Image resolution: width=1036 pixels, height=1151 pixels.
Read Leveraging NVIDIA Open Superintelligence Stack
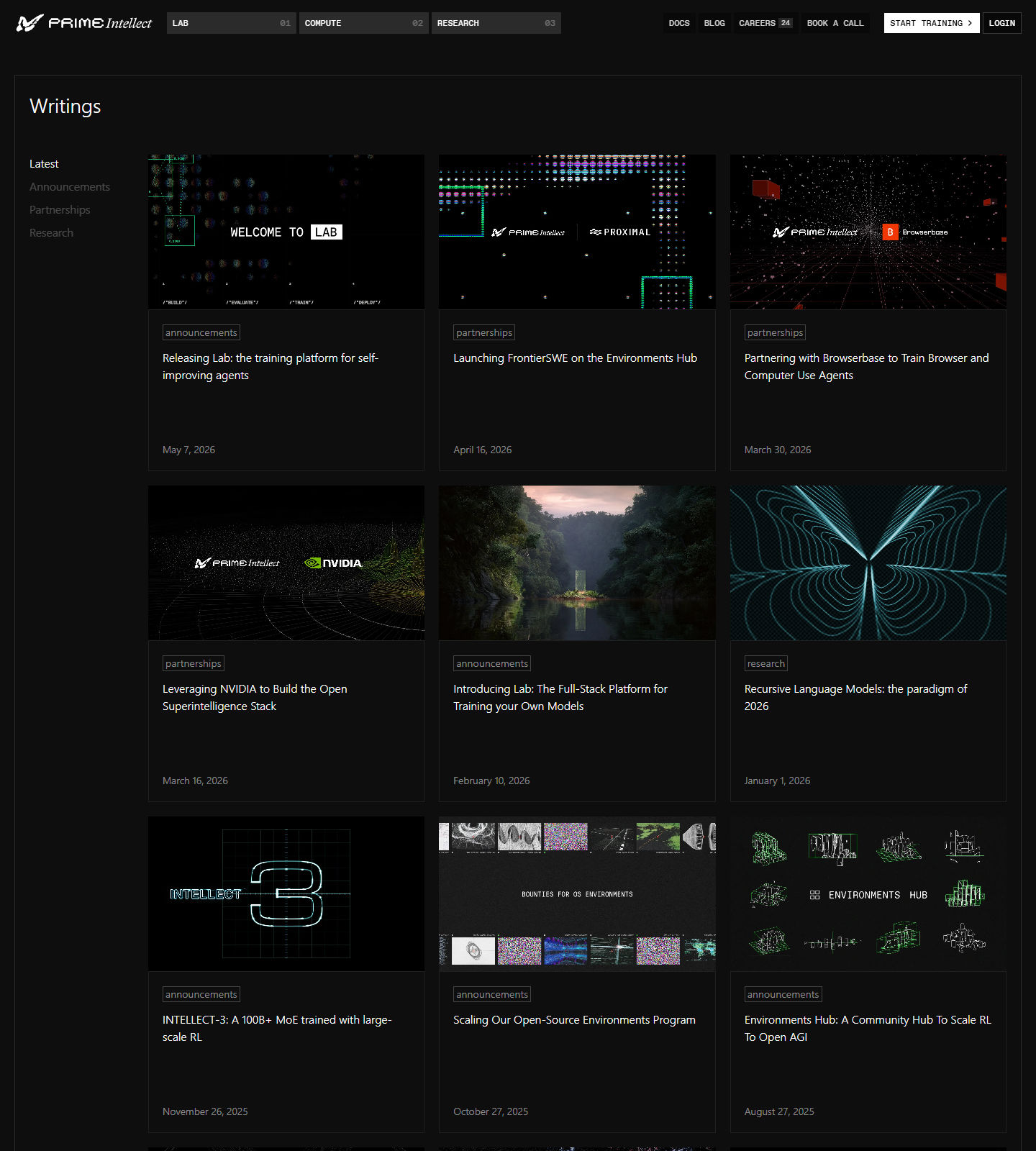[255, 698]
